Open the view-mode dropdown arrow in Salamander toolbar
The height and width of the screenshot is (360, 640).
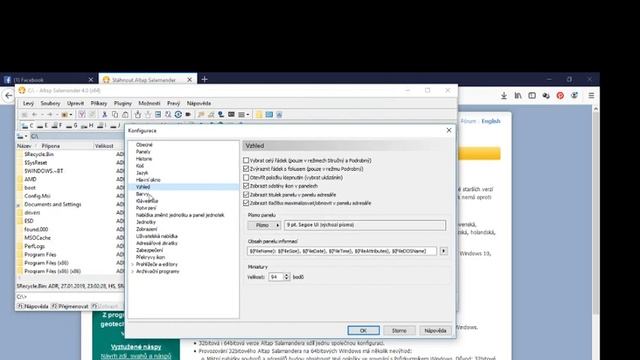[x=247, y=115]
